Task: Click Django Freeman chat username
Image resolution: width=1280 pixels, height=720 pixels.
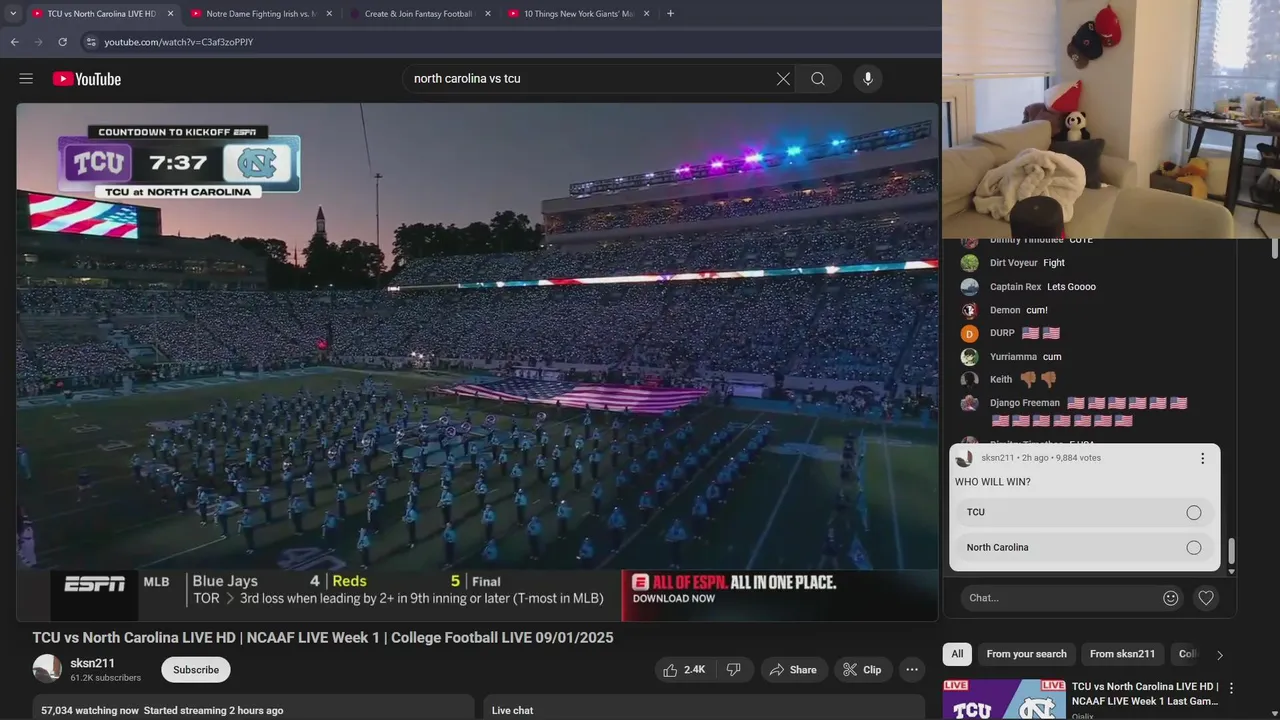Action: pyautogui.click(x=1025, y=403)
